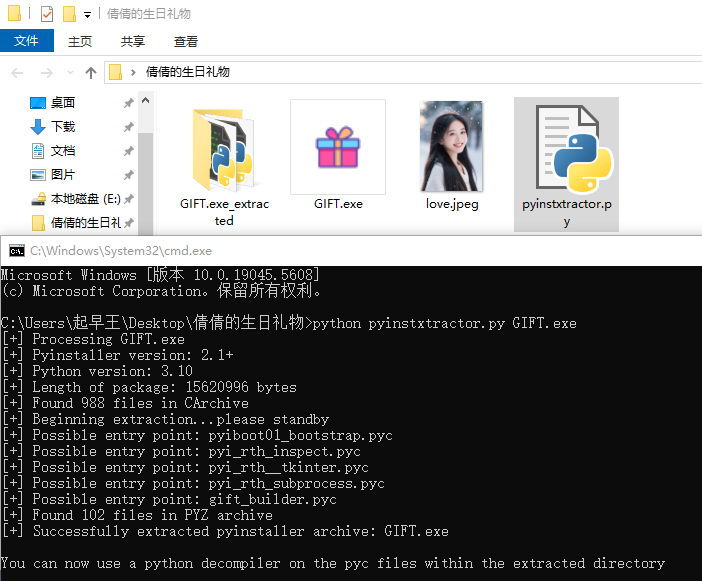The height and width of the screenshot is (581, 702).
Task: Open the customize quick access toolbar dropdown
Action: tap(88, 15)
